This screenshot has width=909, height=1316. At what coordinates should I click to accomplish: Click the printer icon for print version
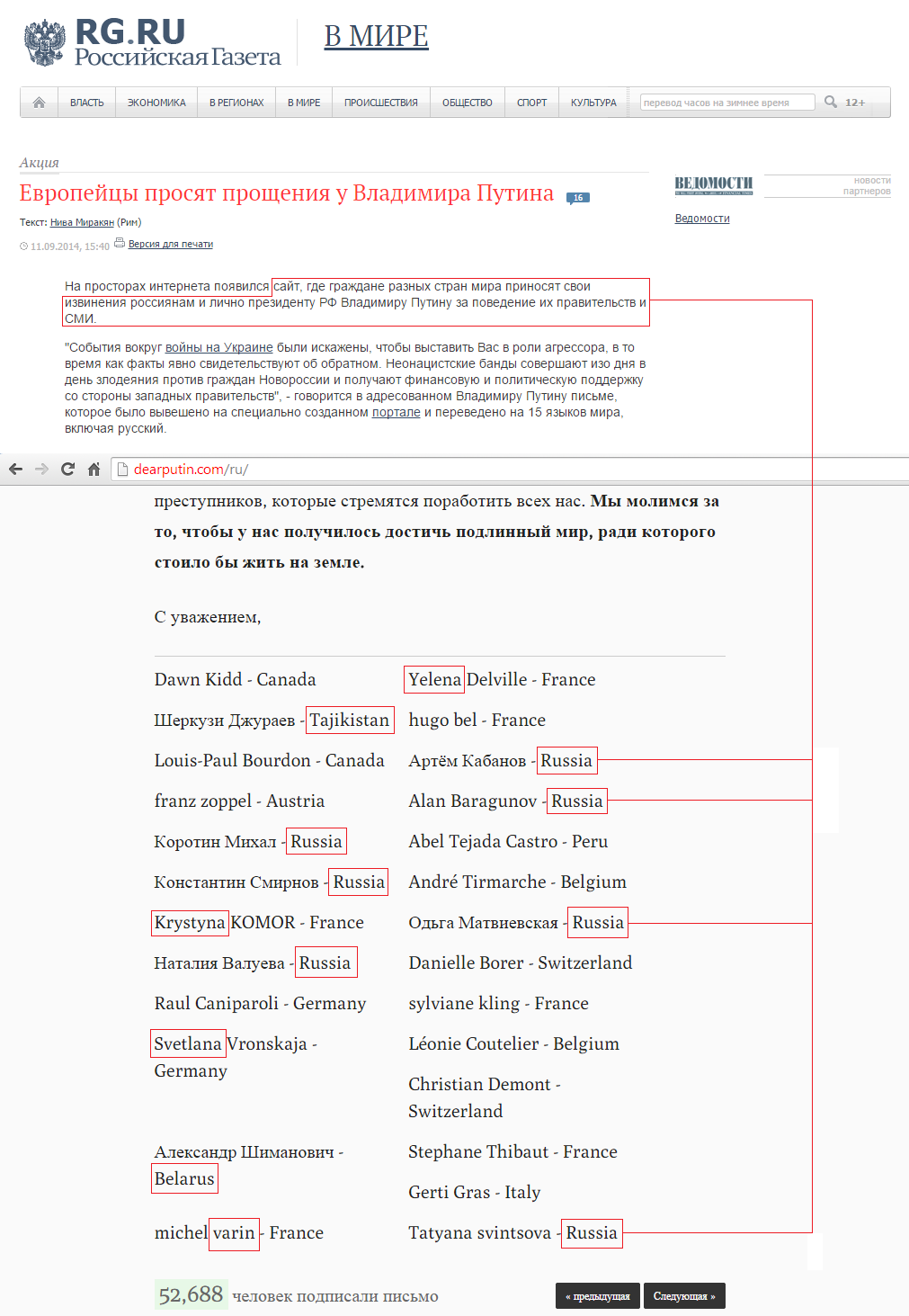click(120, 243)
